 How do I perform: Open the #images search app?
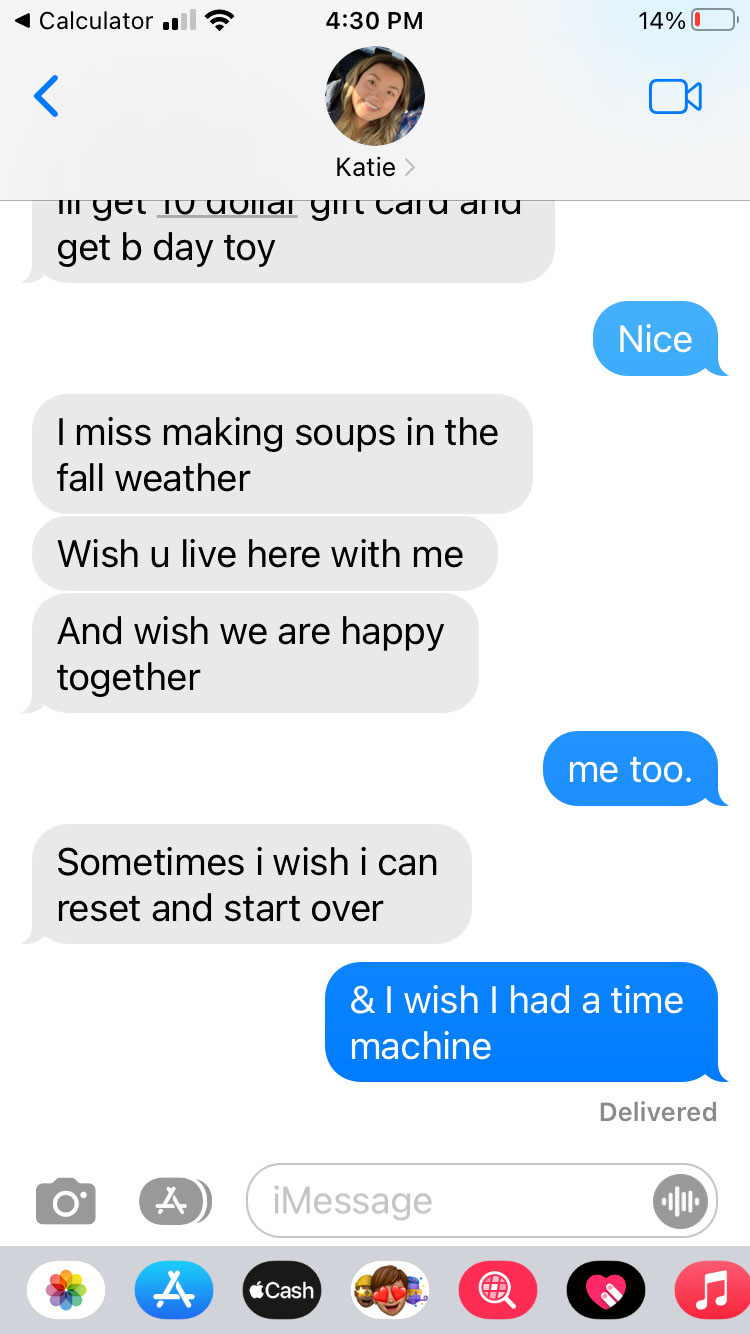[497, 1291]
